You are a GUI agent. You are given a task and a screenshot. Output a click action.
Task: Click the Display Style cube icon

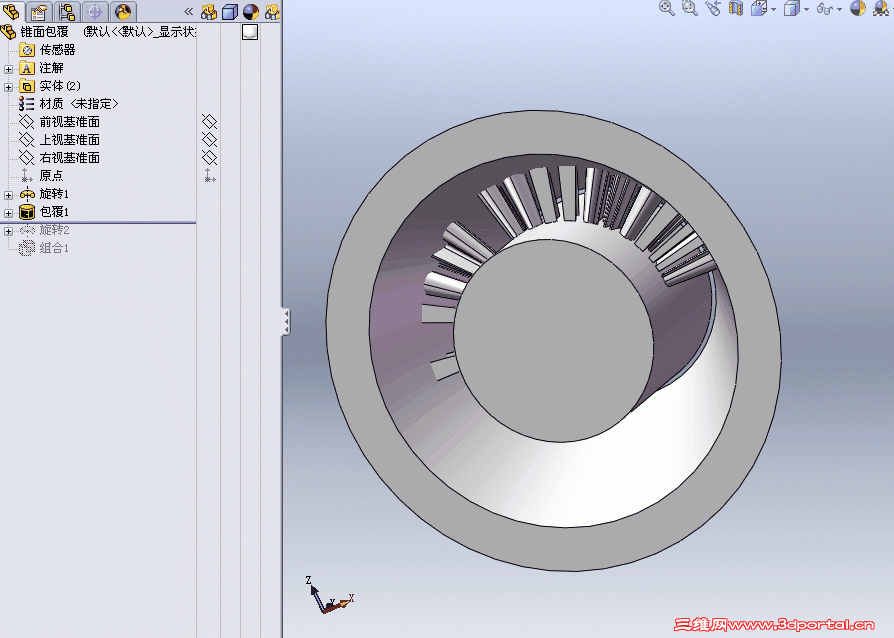coord(791,8)
